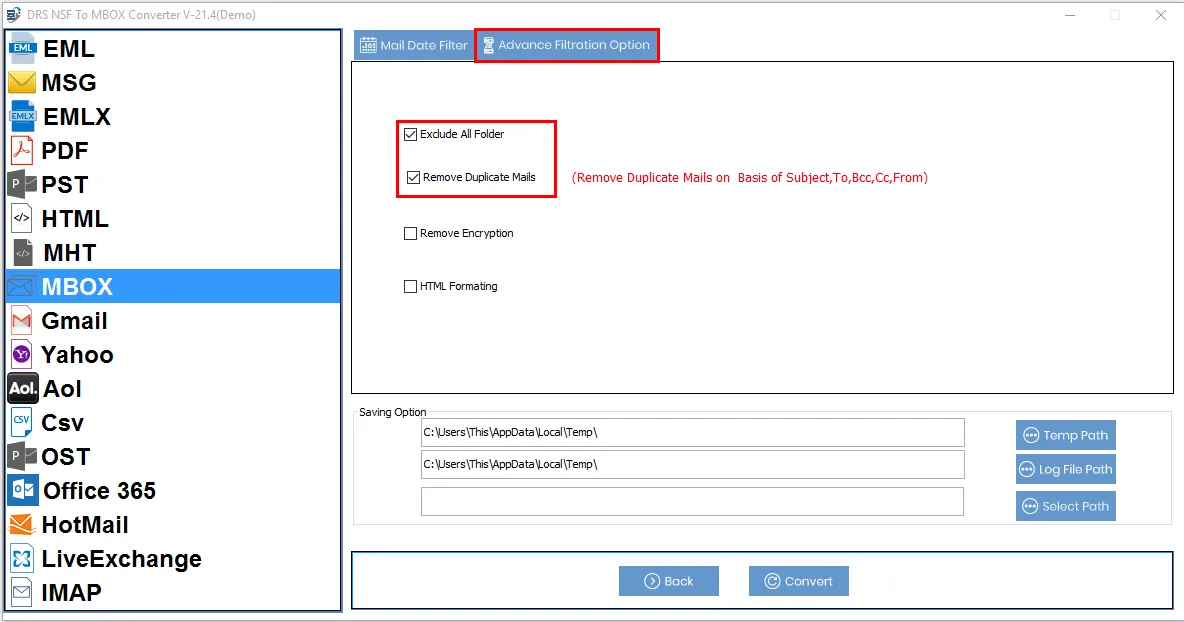Toggle Remove Duplicate Mails checkbox
Image resolution: width=1184 pixels, height=622 pixels.
[x=413, y=177]
